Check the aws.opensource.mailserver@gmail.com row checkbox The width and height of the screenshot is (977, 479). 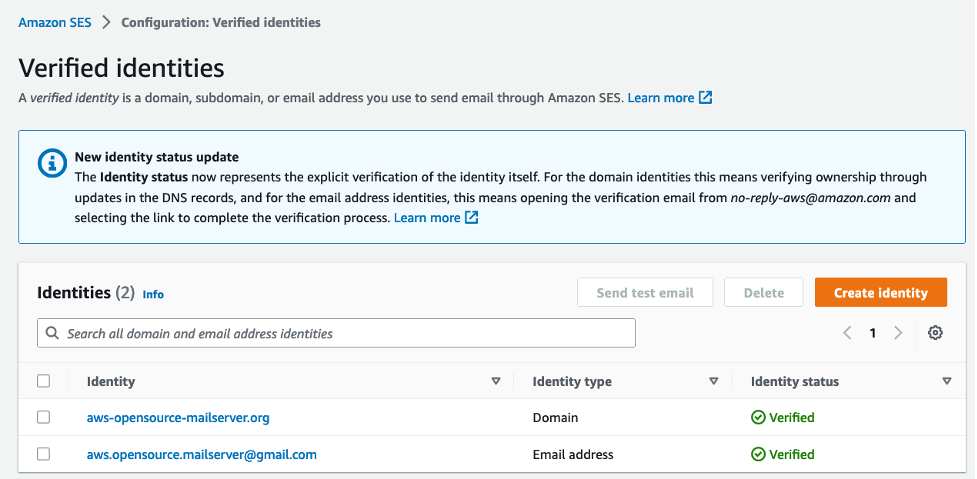coord(43,454)
